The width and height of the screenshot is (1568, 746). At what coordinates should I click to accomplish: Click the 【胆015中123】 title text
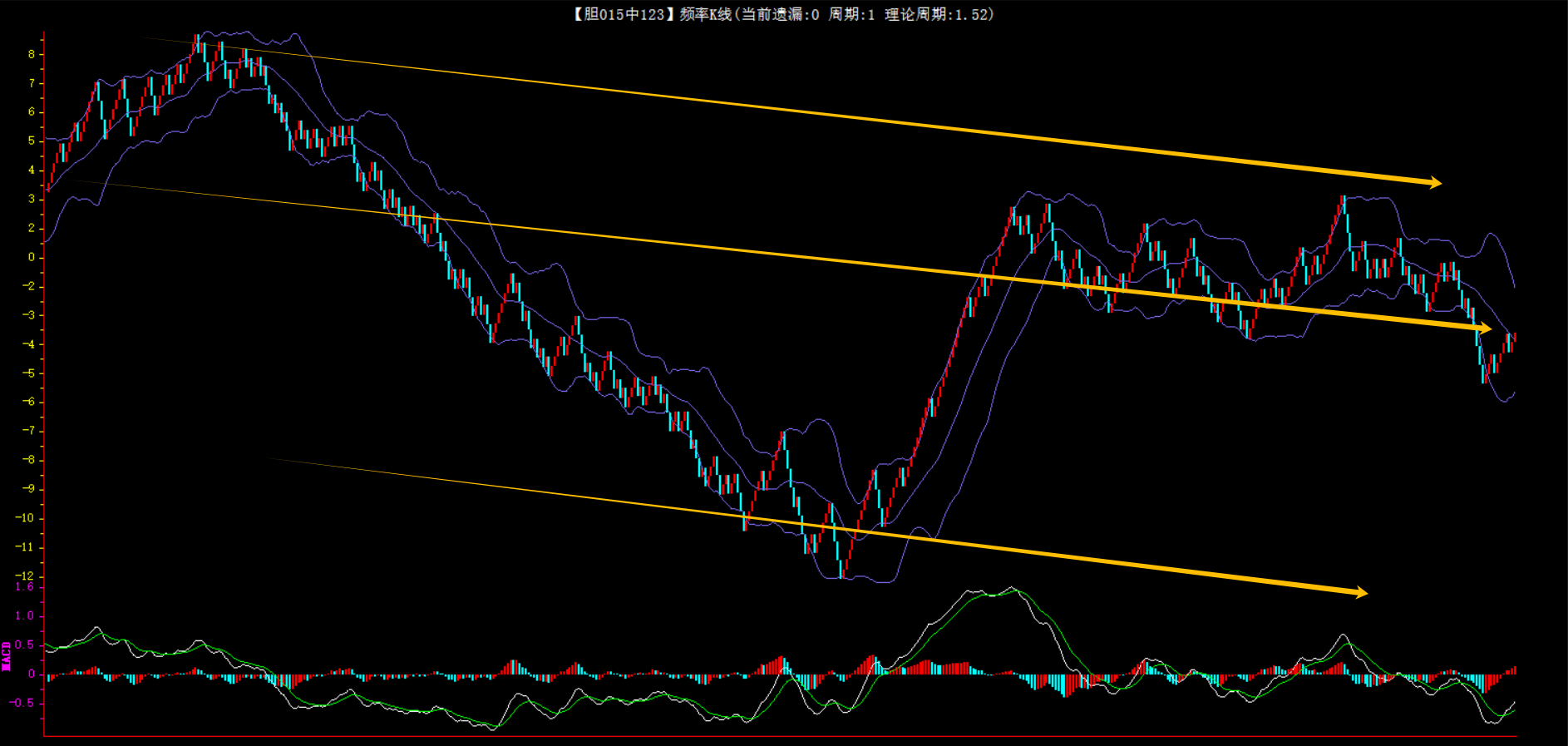[624, 14]
